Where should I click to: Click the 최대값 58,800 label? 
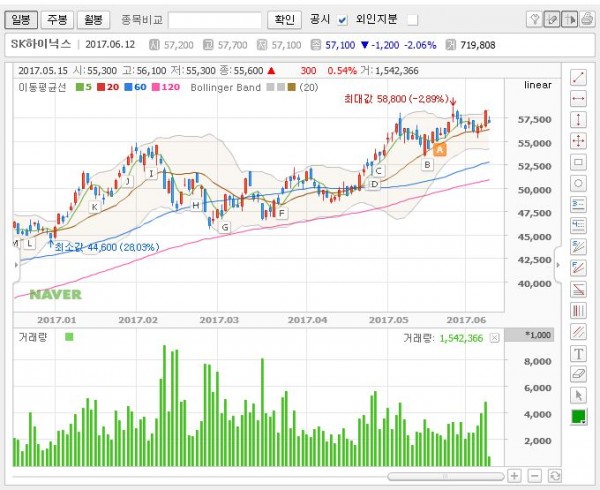[x=396, y=99]
